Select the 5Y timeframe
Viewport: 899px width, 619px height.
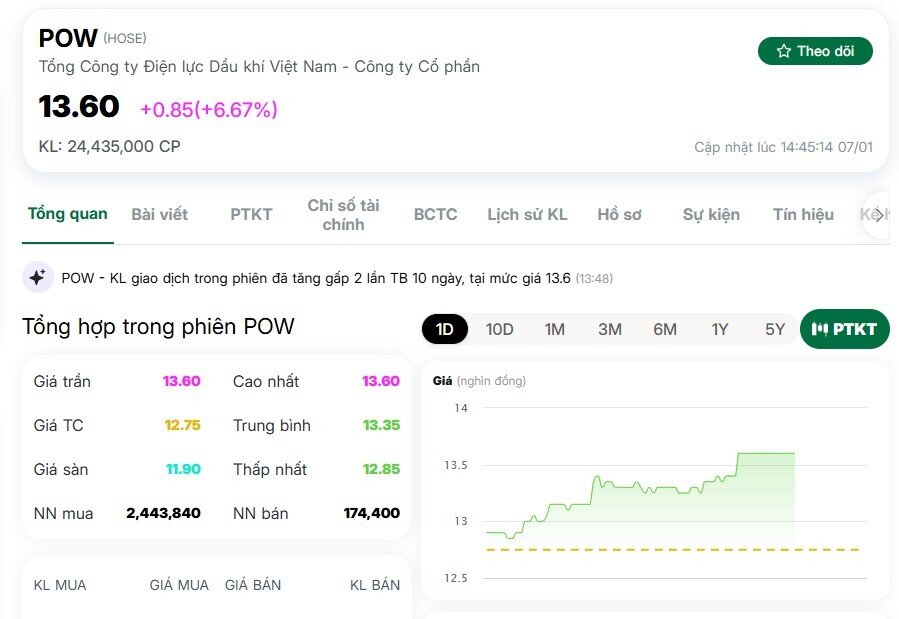(x=773, y=328)
